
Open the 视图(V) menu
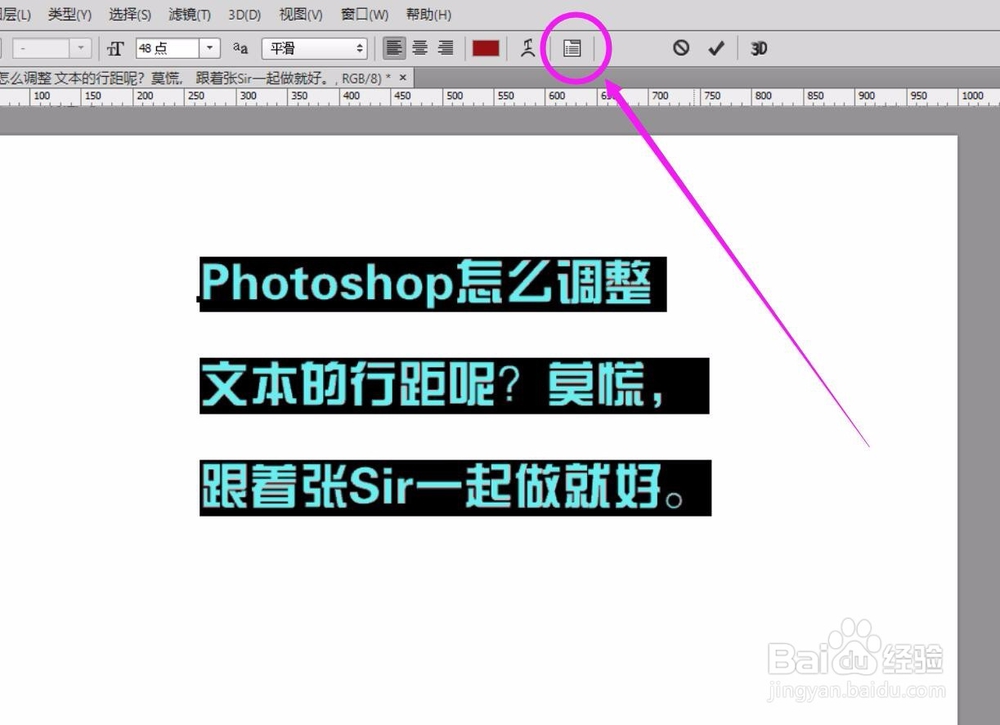[300, 14]
